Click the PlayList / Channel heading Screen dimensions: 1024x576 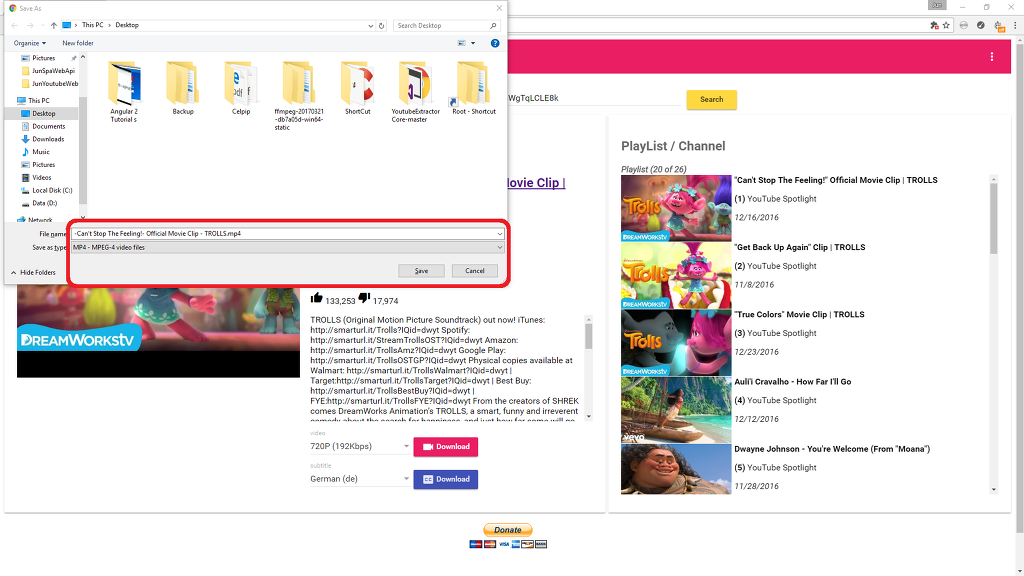pyautogui.click(x=673, y=146)
